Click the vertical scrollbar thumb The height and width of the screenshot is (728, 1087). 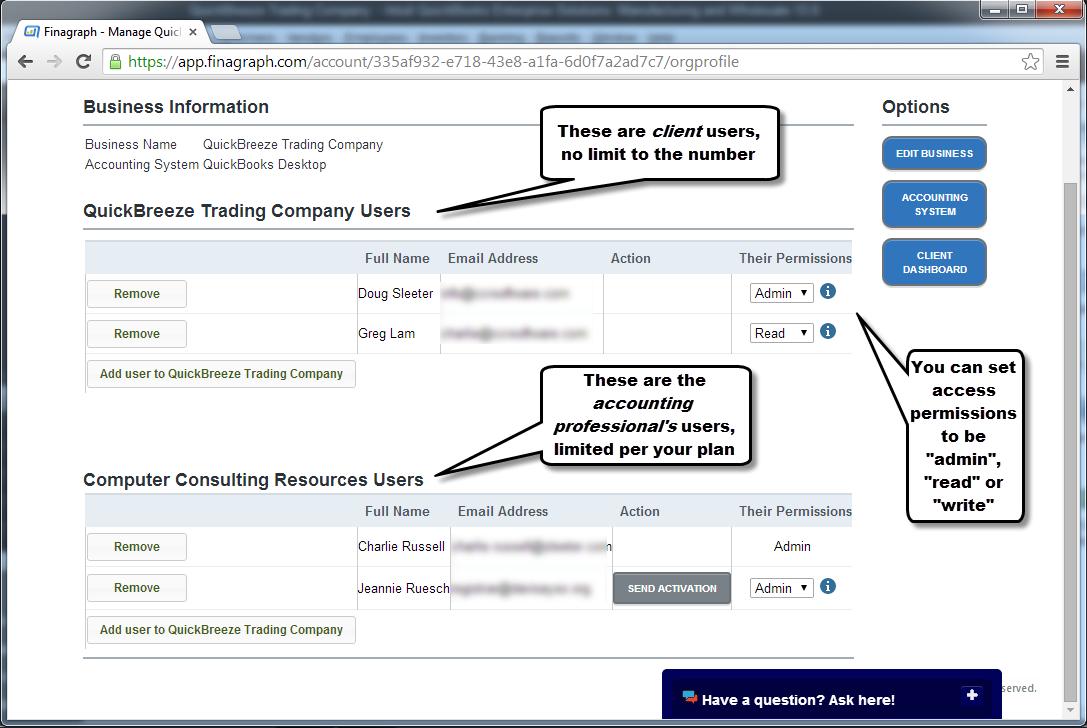(1070, 442)
